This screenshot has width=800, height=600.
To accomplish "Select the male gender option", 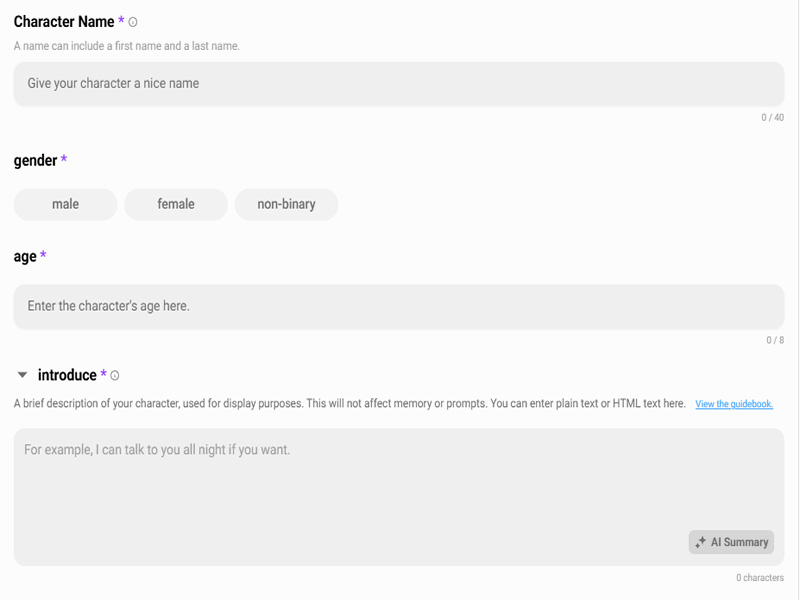I will pyautogui.click(x=65, y=205).
